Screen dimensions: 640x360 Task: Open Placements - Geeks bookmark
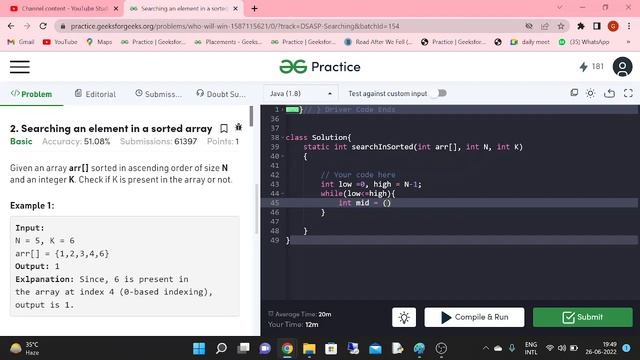[228, 42]
